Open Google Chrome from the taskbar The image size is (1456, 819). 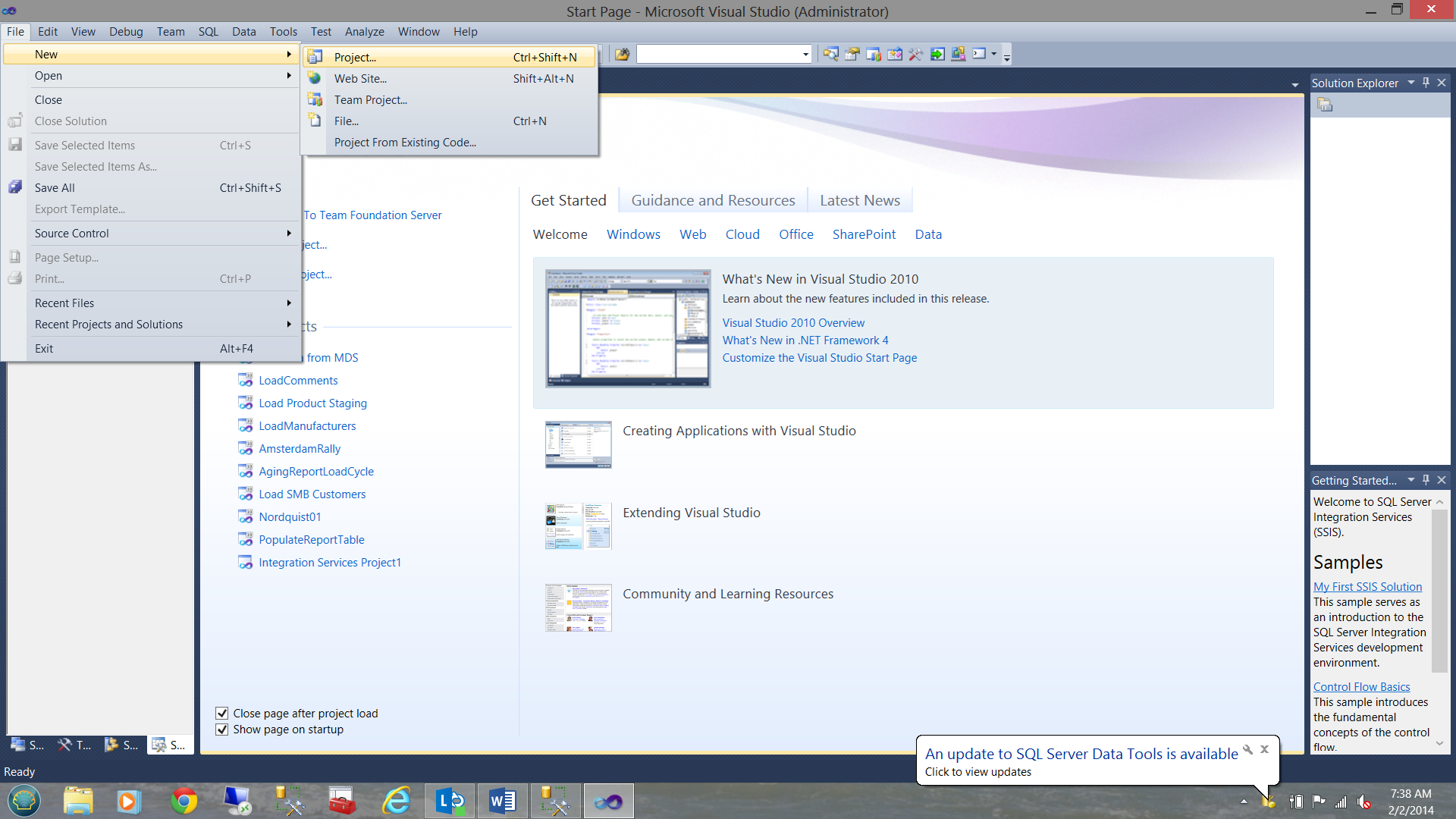point(184,801)
